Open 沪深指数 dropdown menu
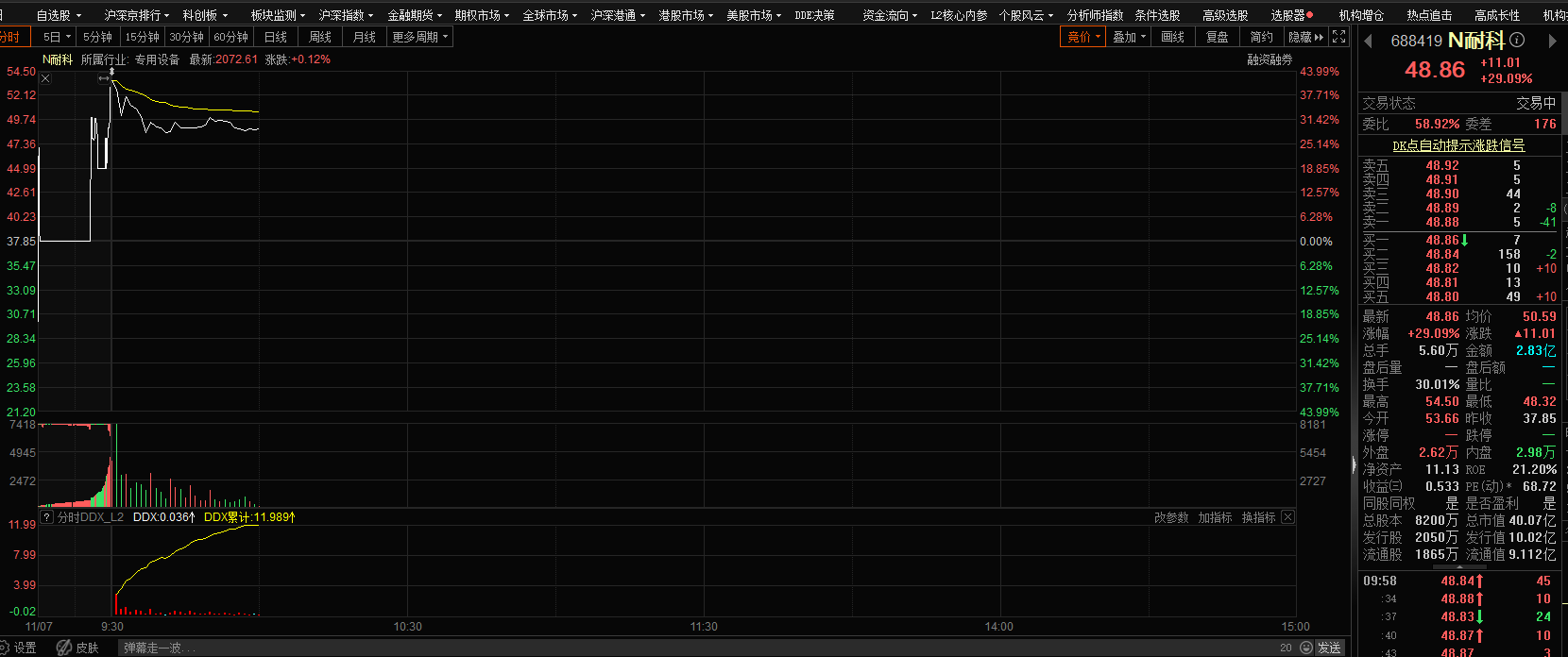The image size is (1568, 657). (x=346, y=15)
